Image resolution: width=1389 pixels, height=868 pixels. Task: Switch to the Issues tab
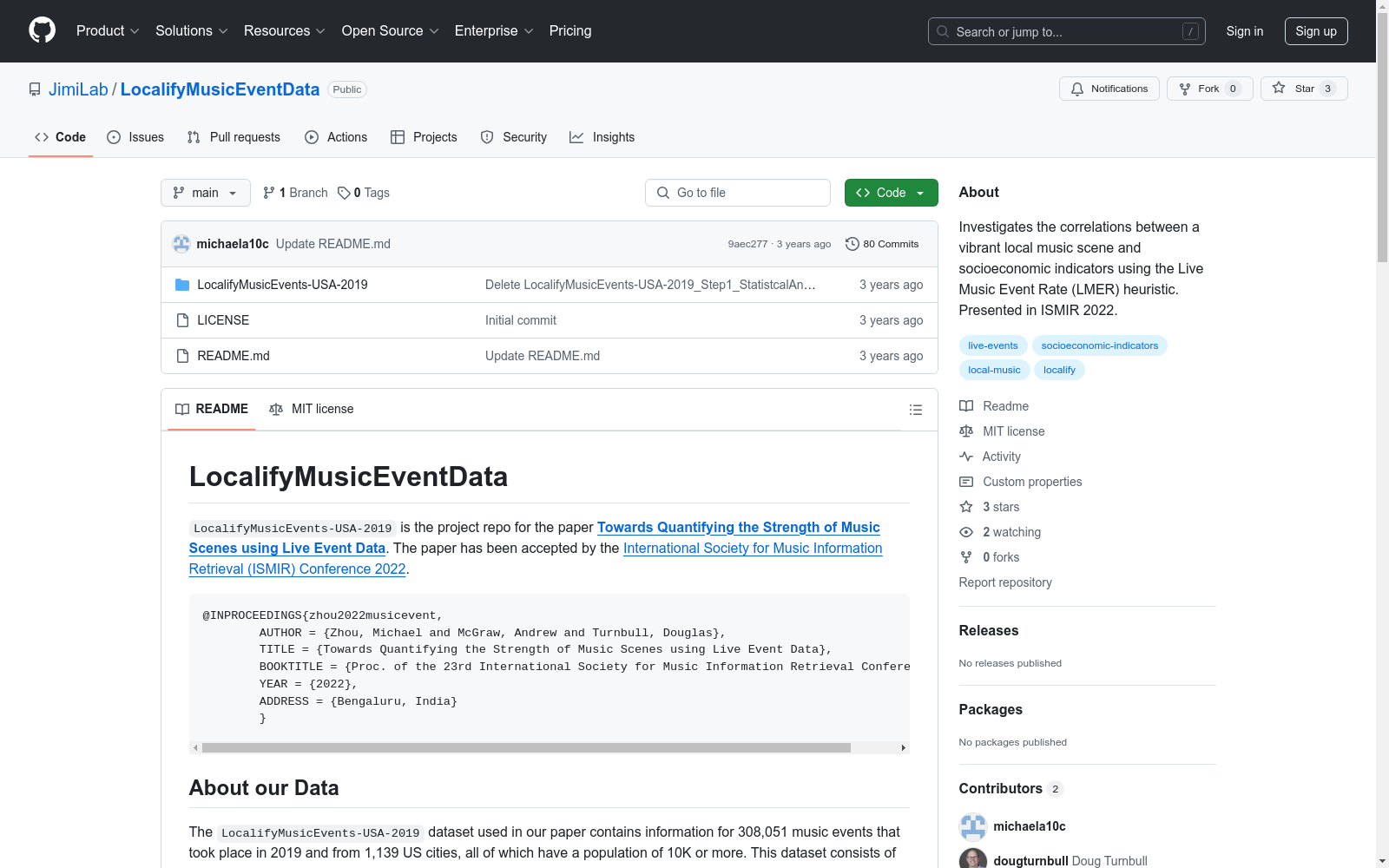tap(135, 137)
